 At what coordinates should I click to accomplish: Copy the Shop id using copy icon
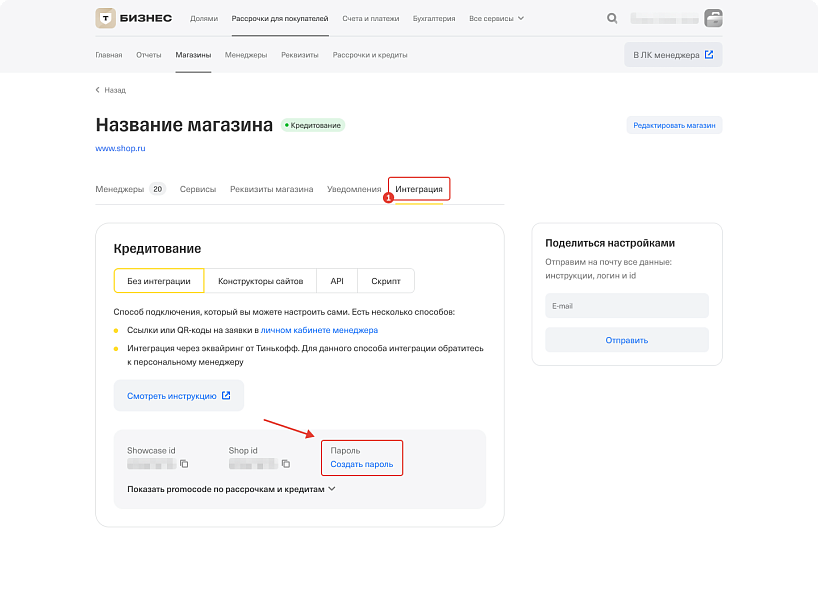(x=285, y=464)
